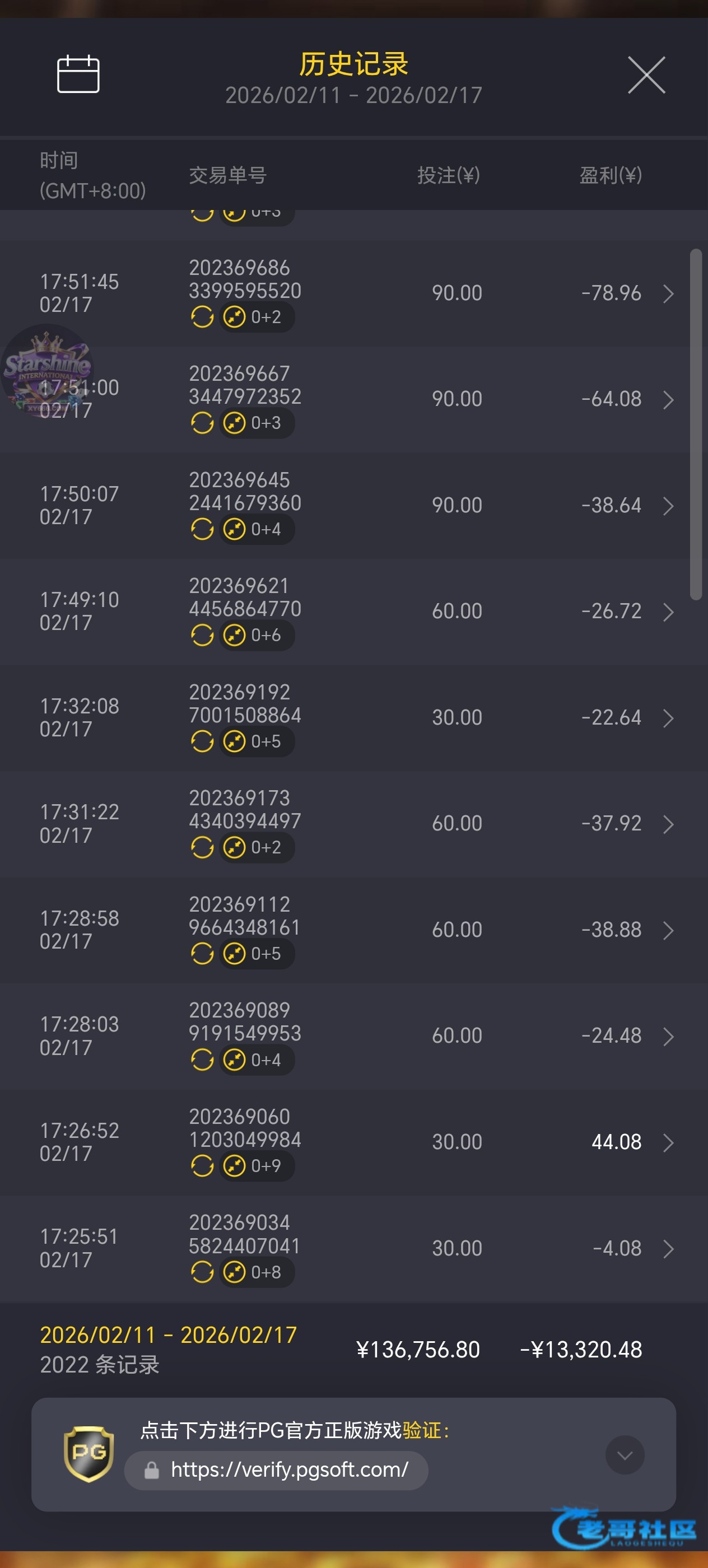708x1568 pixels.
Task: Click the 投注(¥) column header
Action: [449, 175]
